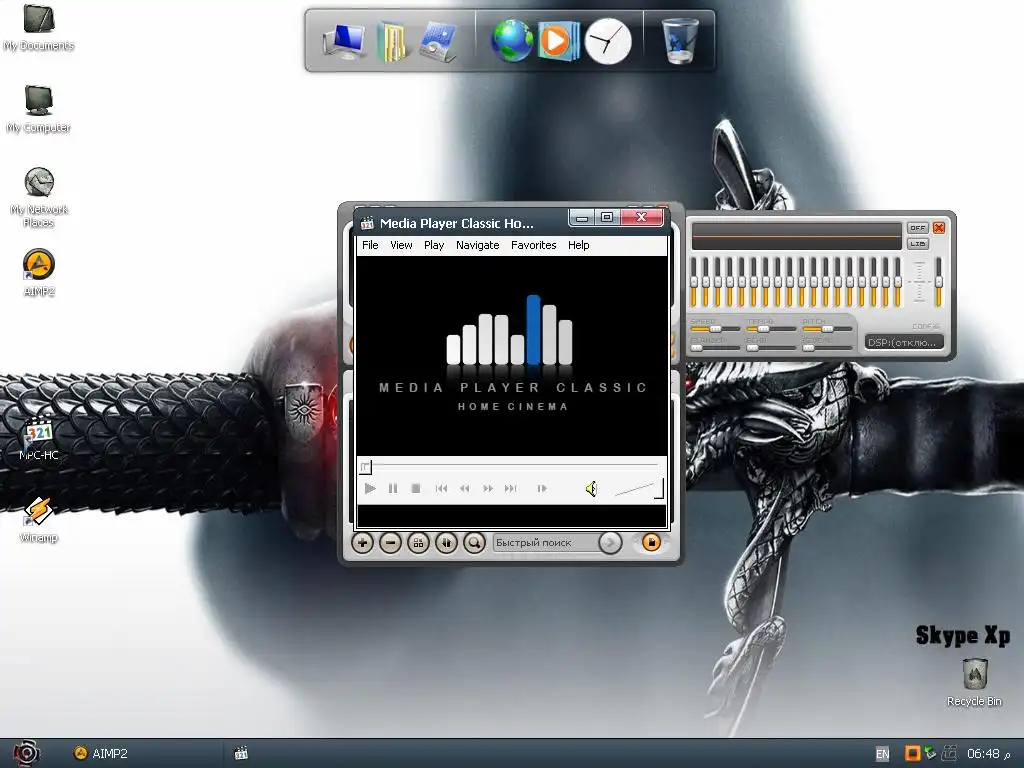Skip to previous track in MPC
The height and width of the screenshot is (768, 1024).
(441, 488)
